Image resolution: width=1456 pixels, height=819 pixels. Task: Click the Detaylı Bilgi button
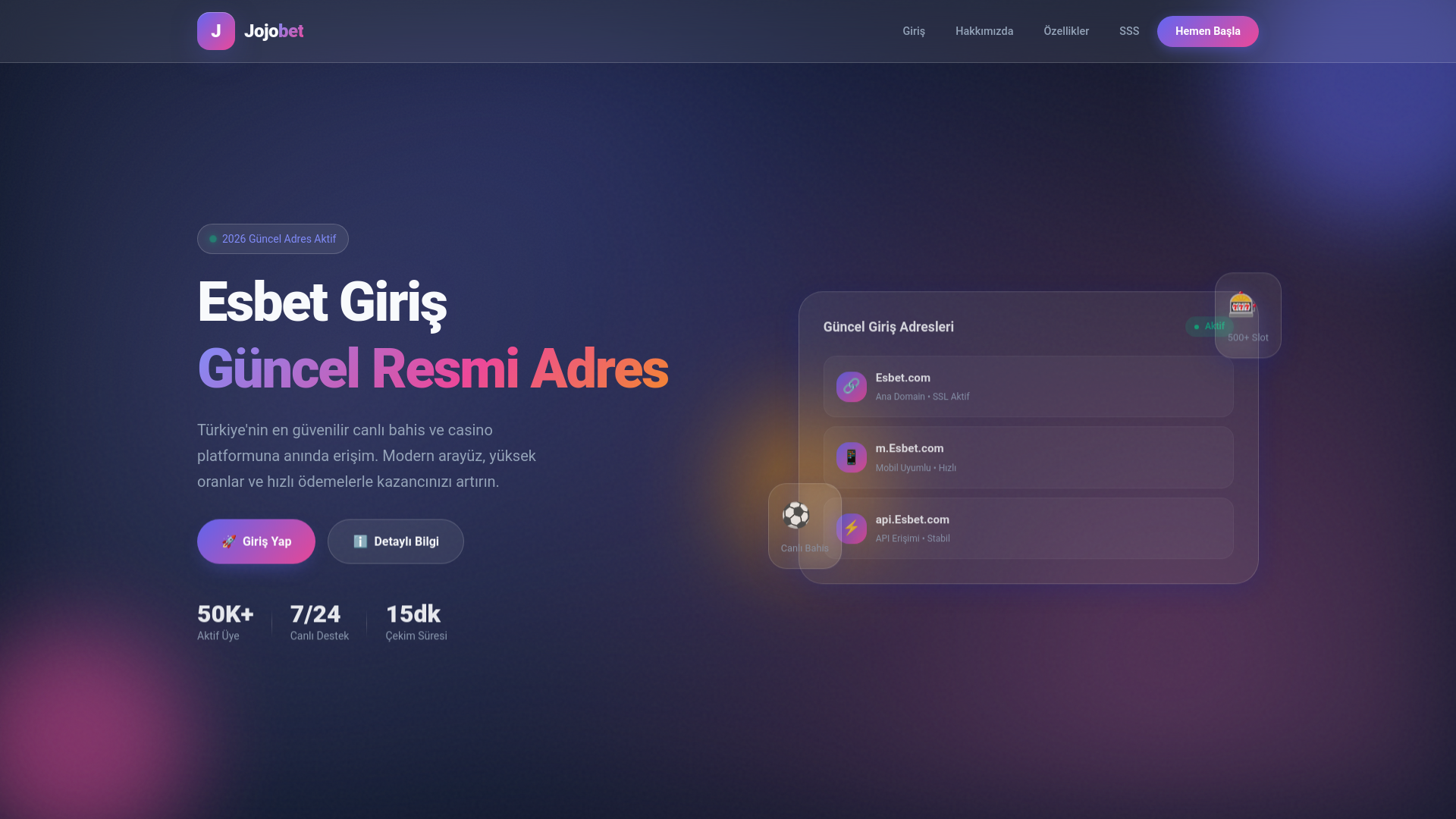pyautogui.click(x=396, y=541)
